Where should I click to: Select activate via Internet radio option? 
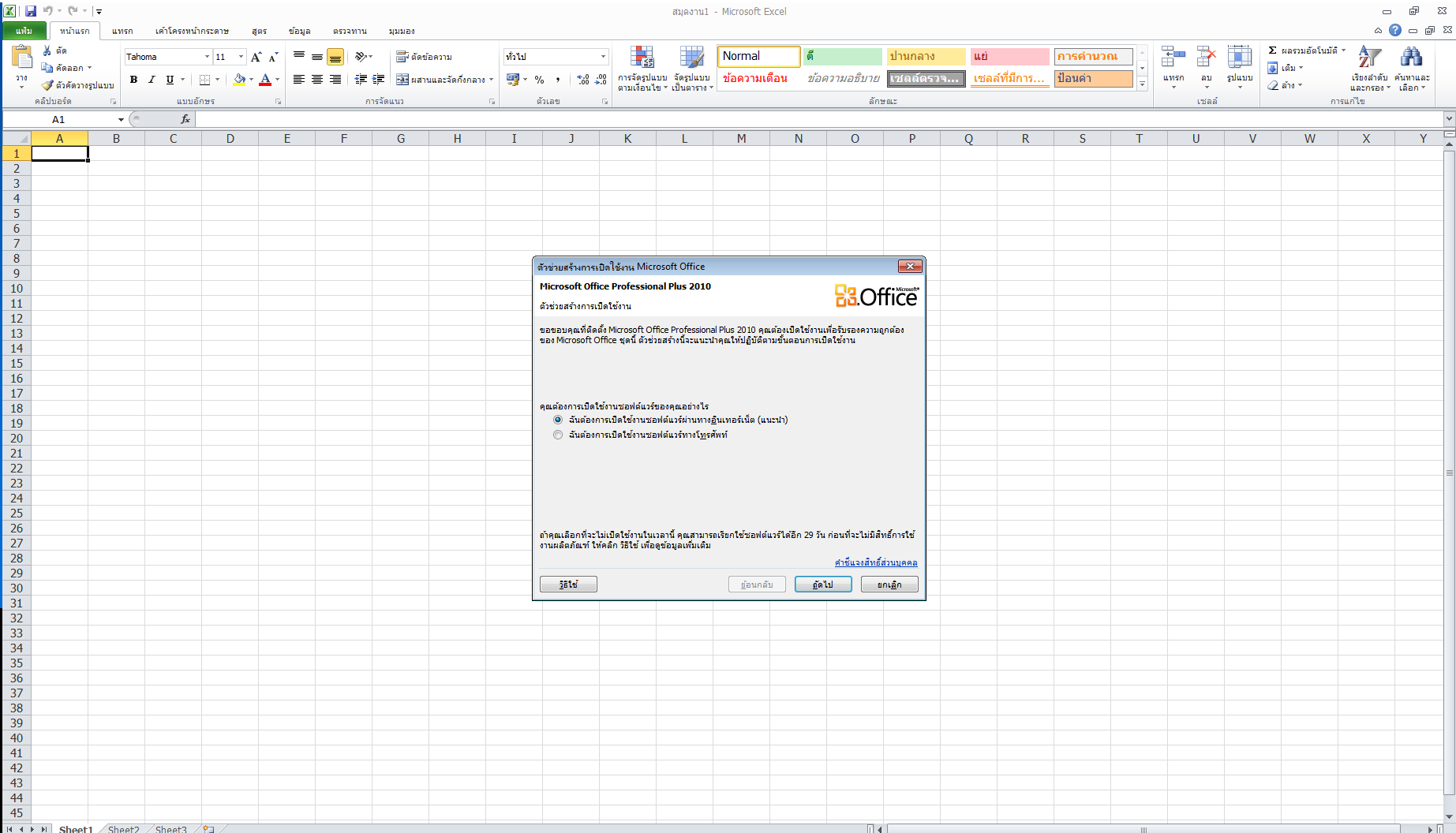[558, 420]
